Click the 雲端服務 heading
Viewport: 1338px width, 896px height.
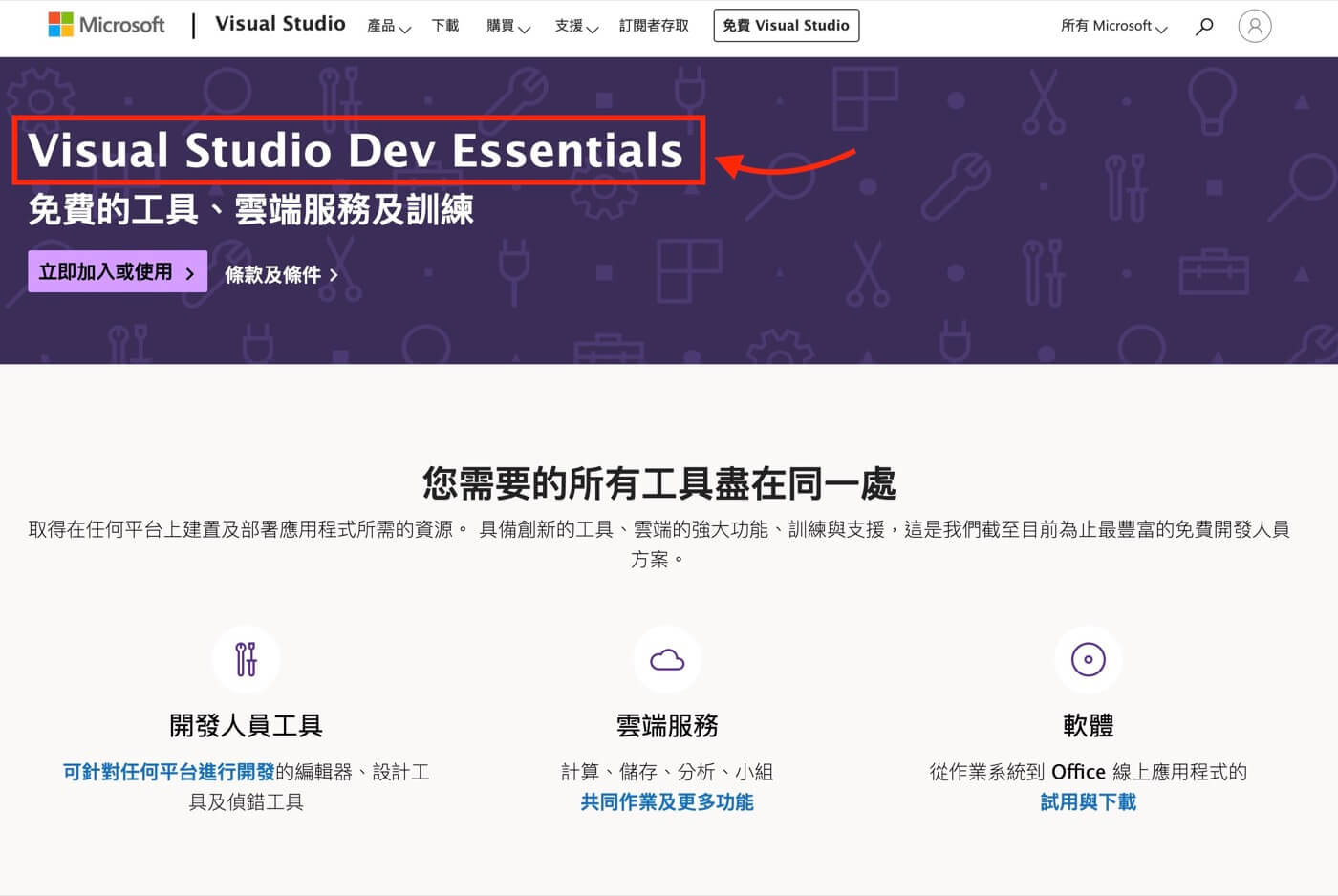(667, 726)
